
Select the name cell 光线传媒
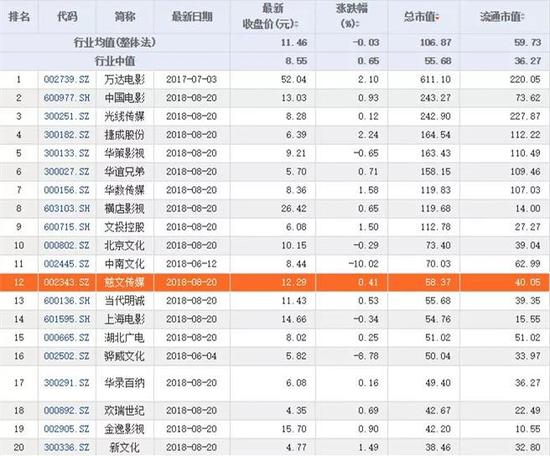click(x=125, y=116)
